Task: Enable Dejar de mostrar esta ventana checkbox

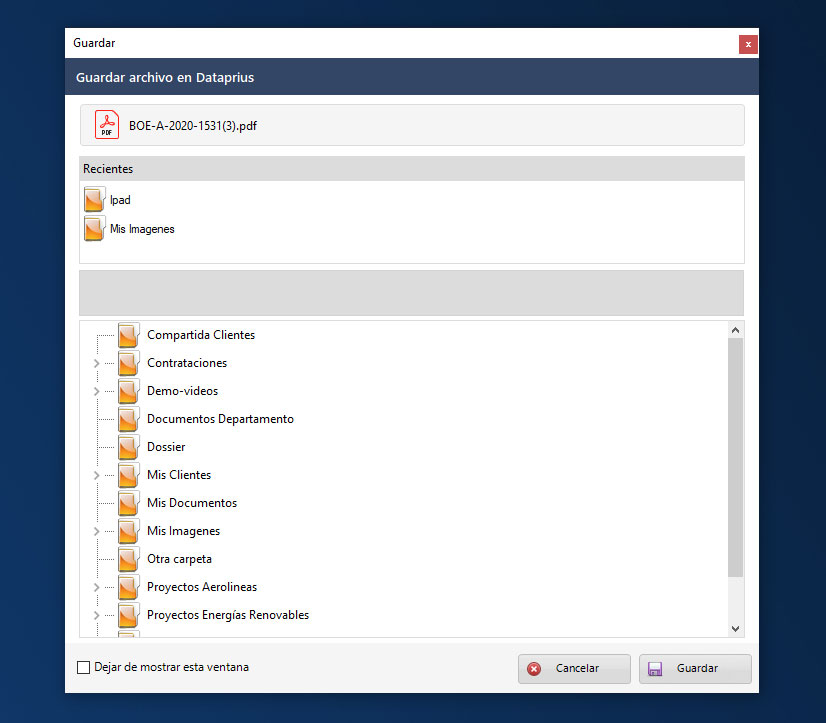Action: click(x=83, y=668)
